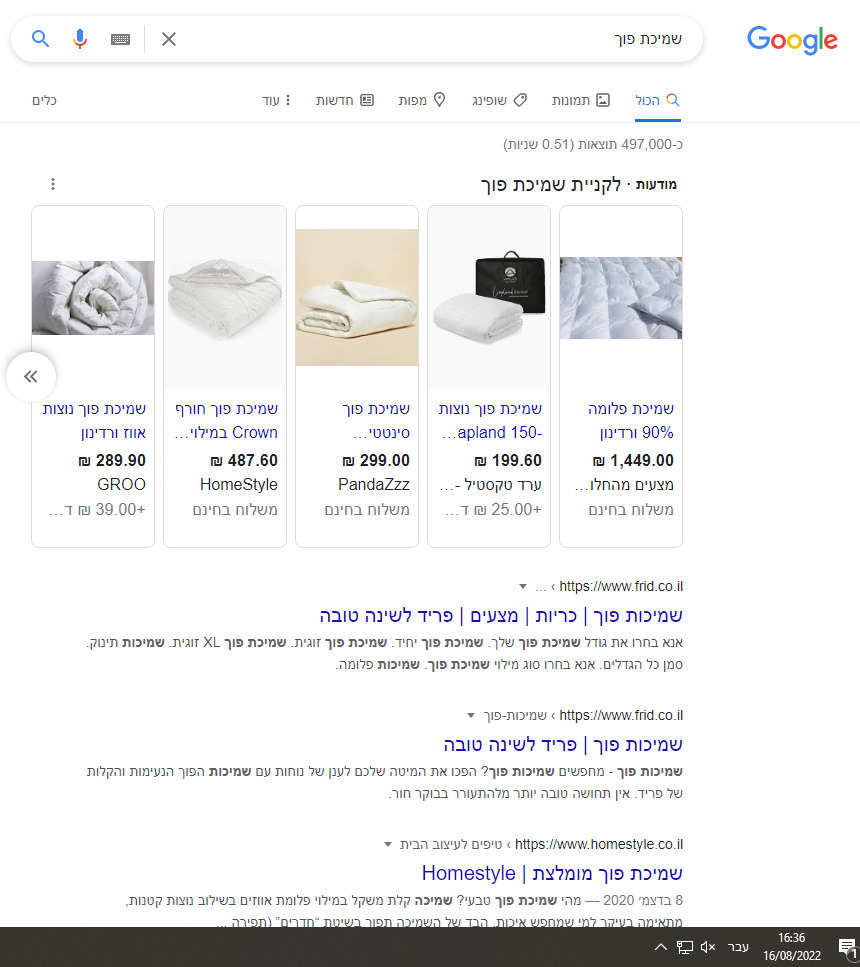This screenshot has height=967, width=860.
Task: Click the results count text 497,000
Action: (593, 144)
